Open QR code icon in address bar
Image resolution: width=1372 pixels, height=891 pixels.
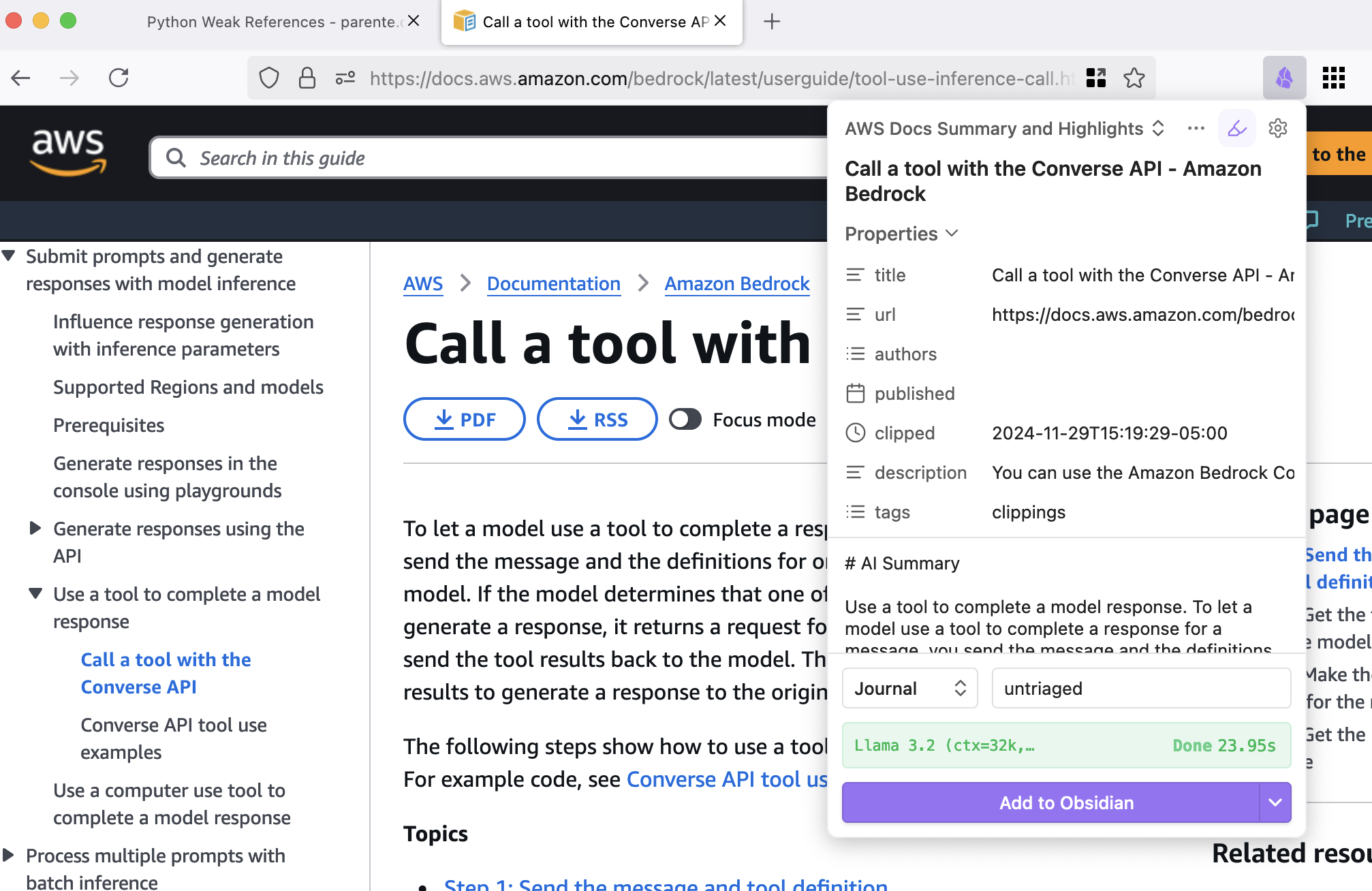click(1096, 78)
